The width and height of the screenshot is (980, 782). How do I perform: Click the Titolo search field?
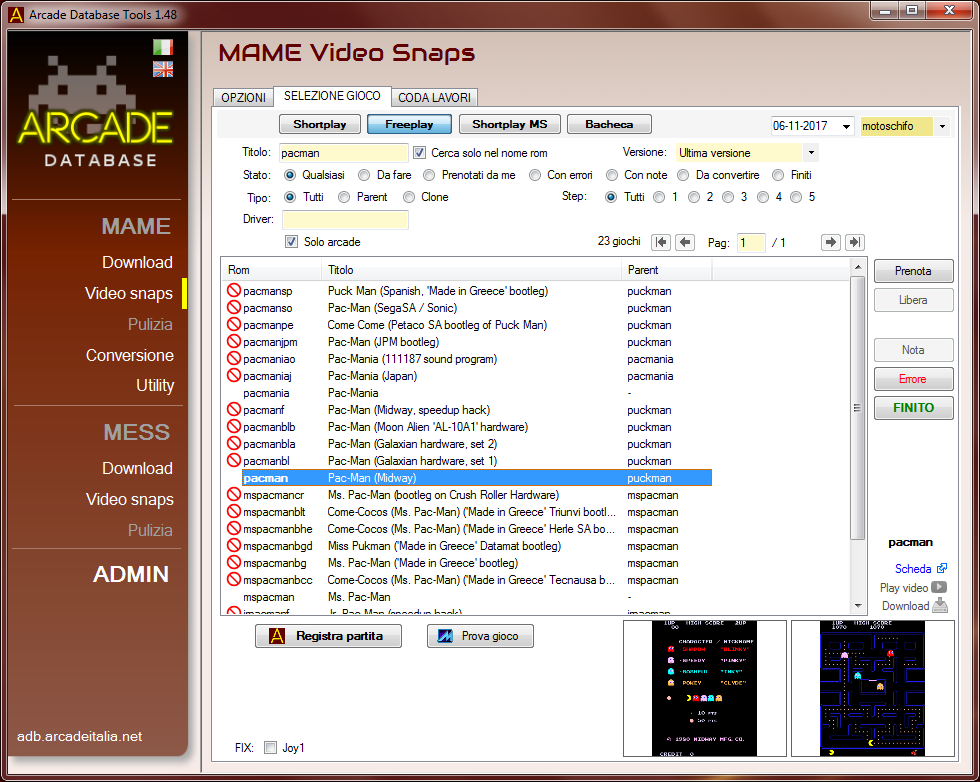click(344, 153)
